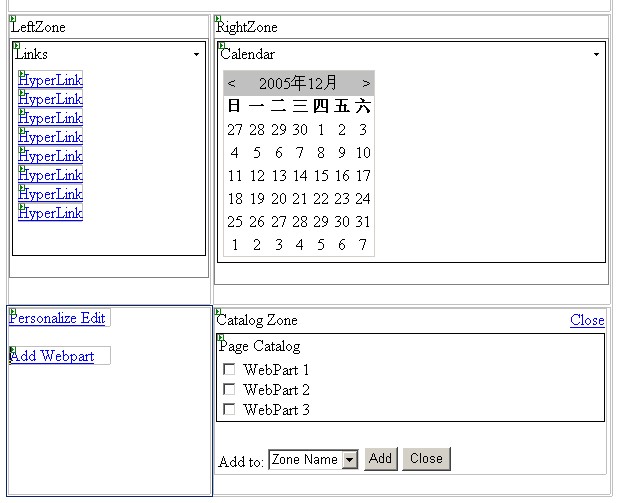This screenshot has width=622, height=503.
Task: Click the Close link in Catalog Zone header
Action: (587, 320)
